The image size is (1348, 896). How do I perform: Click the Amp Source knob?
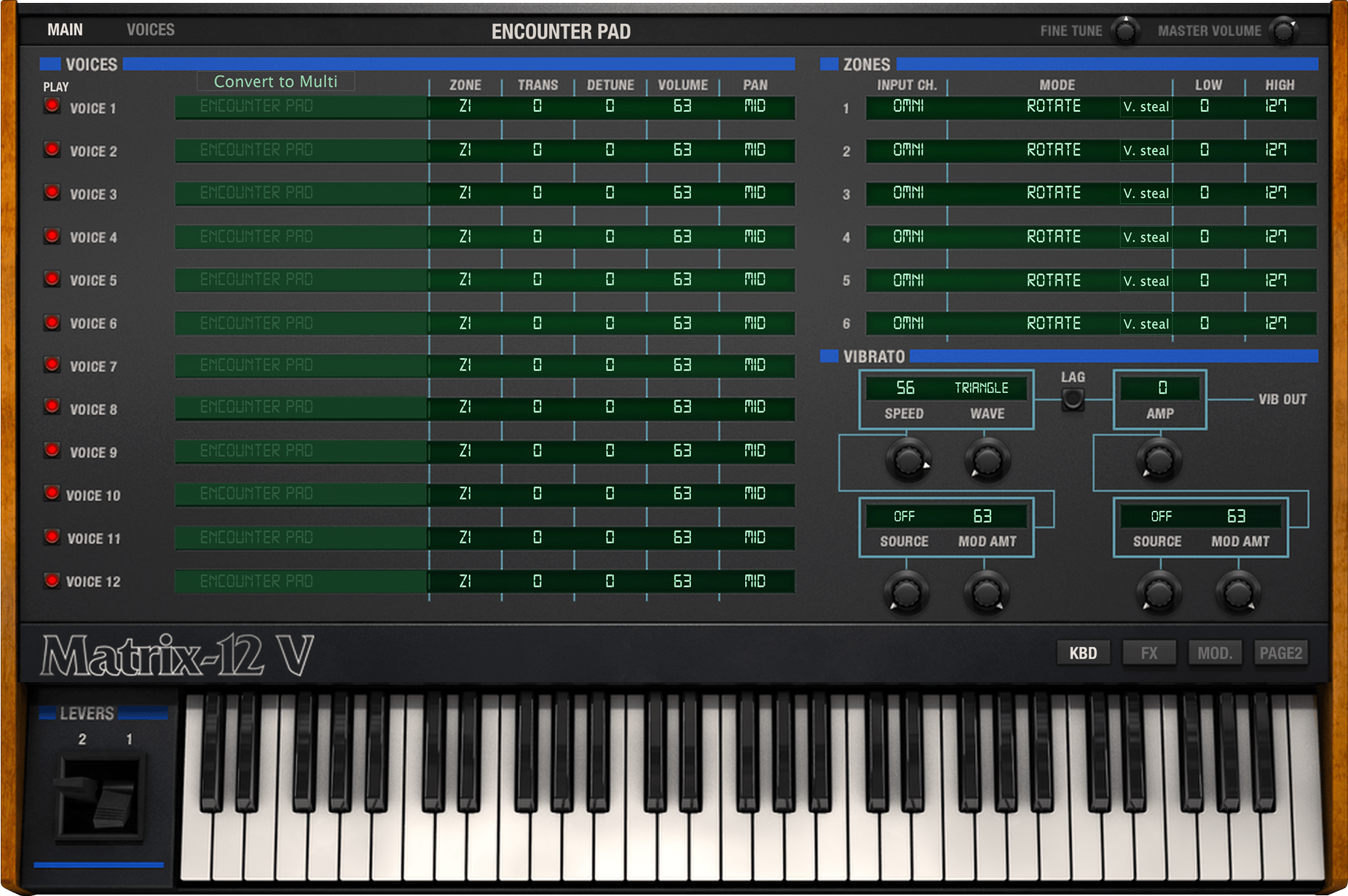(1159, 593)
